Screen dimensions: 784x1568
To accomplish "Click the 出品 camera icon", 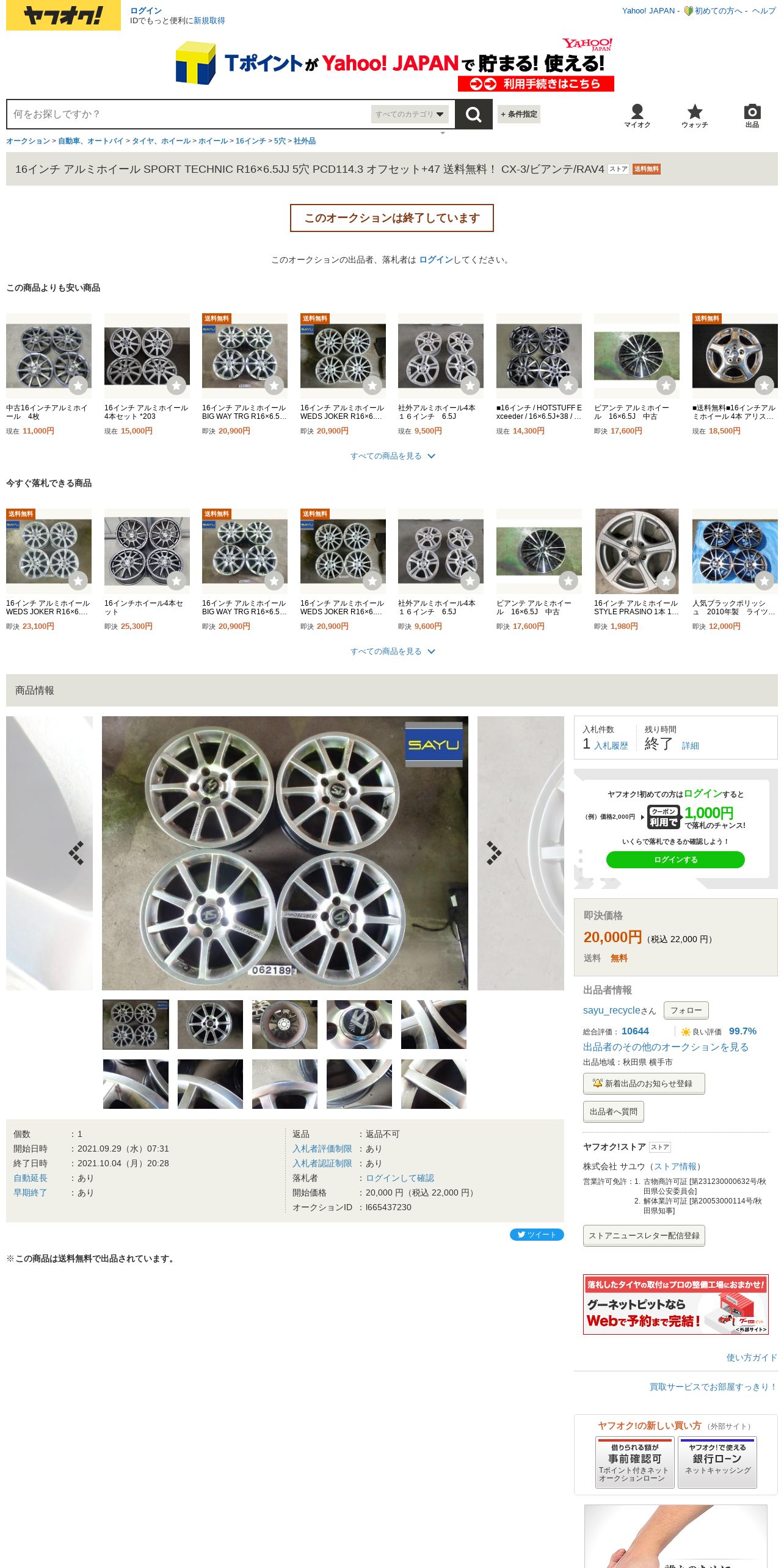I will click(752, 115).
